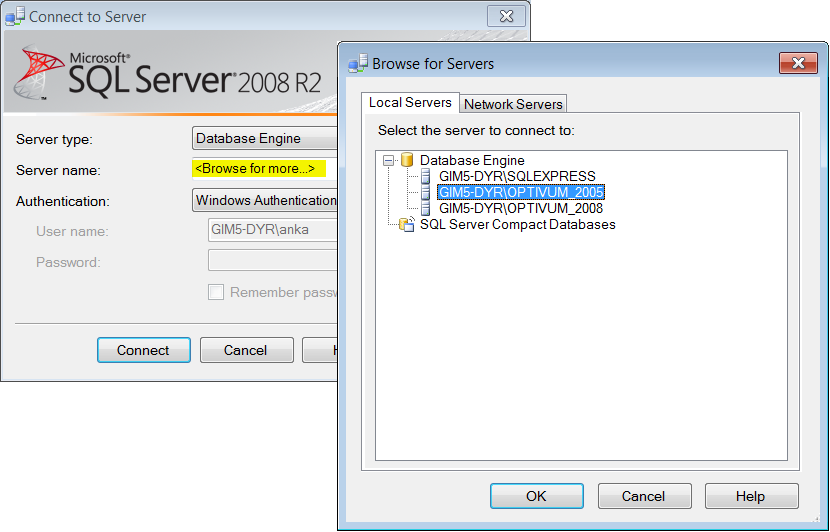Viewport: 830px width, 532px height.
Task: Click the SQL Server Compact Databases icon
Action: [x=407, y=224]
